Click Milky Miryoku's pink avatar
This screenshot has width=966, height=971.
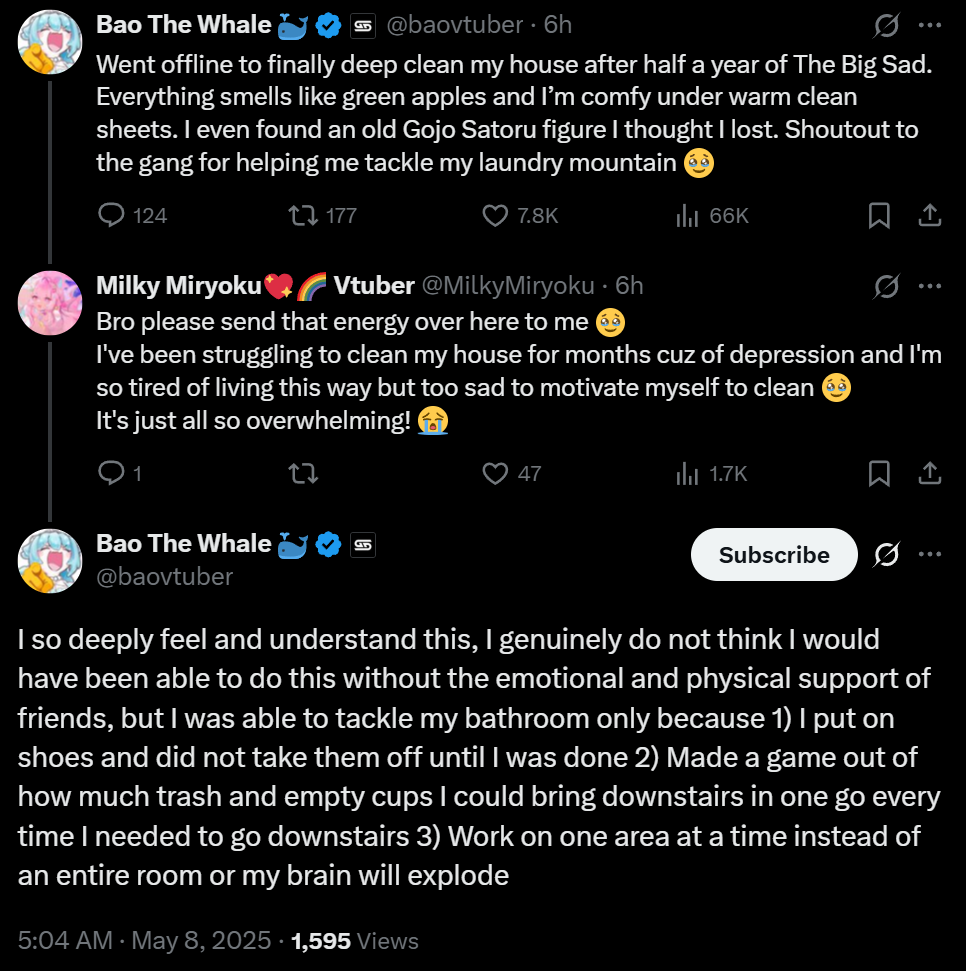pyautogui.click(x=50, y=303)
